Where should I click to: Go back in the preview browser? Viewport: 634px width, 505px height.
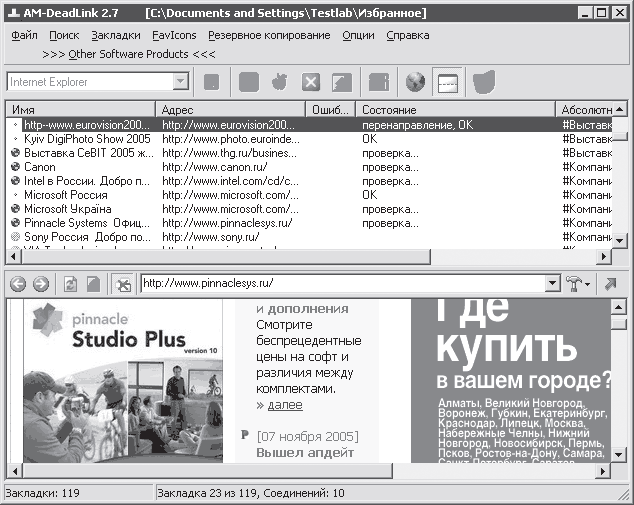coord(18,284)
